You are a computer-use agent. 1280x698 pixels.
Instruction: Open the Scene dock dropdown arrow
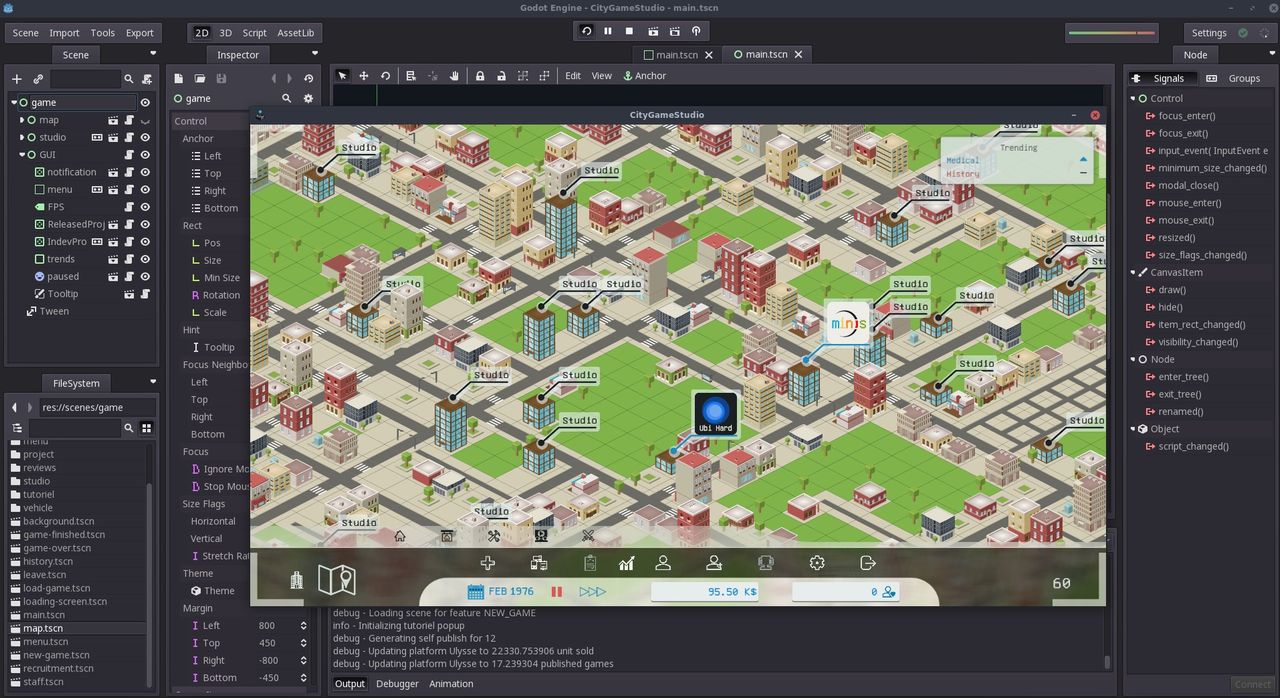(153, 54)
